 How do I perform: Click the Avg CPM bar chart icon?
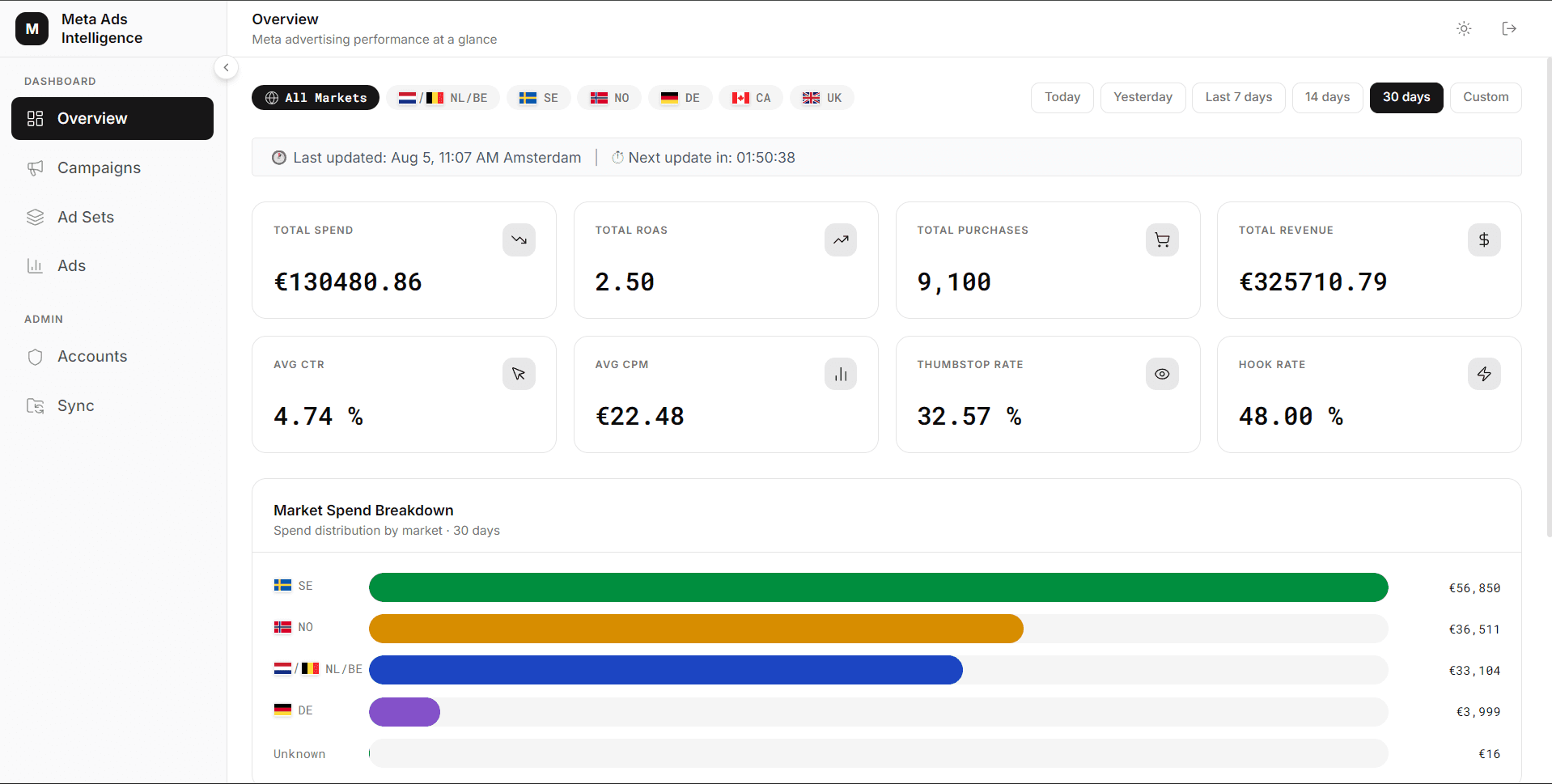tap(841, 374)
